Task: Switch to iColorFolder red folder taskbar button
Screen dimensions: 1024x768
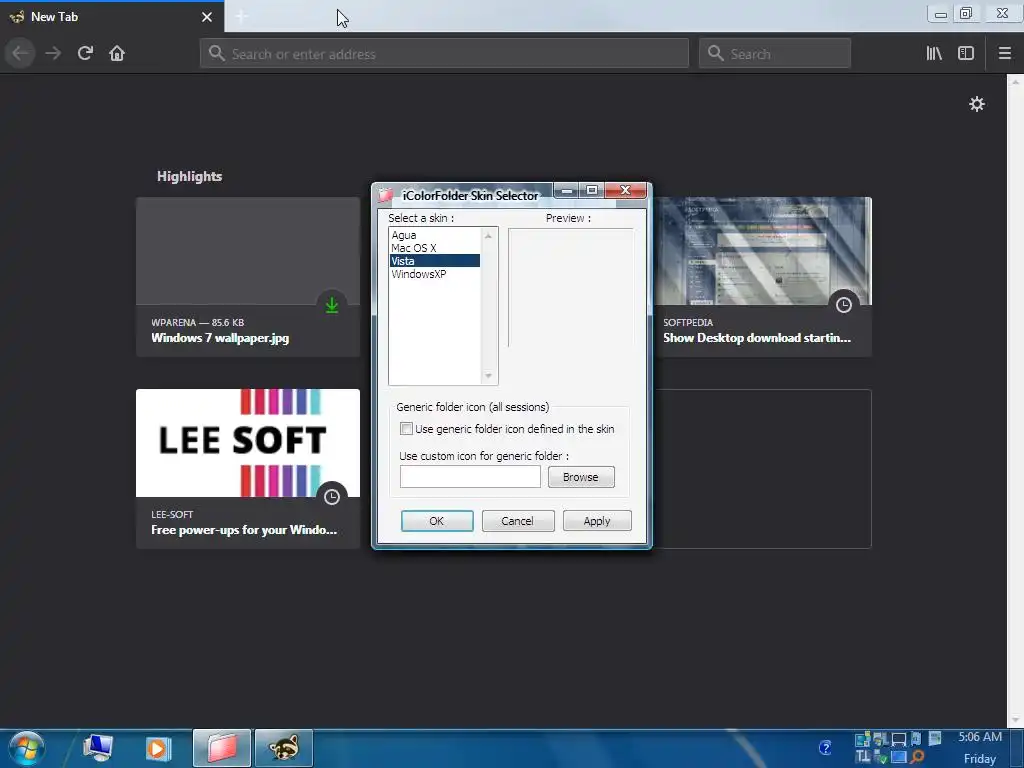Action: [x=222, y=748]
